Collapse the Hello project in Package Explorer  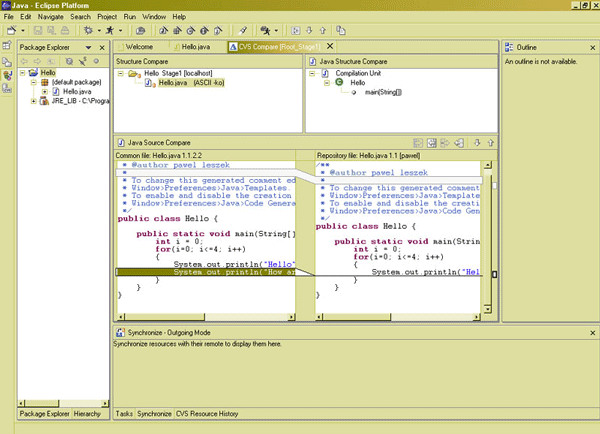23,72
